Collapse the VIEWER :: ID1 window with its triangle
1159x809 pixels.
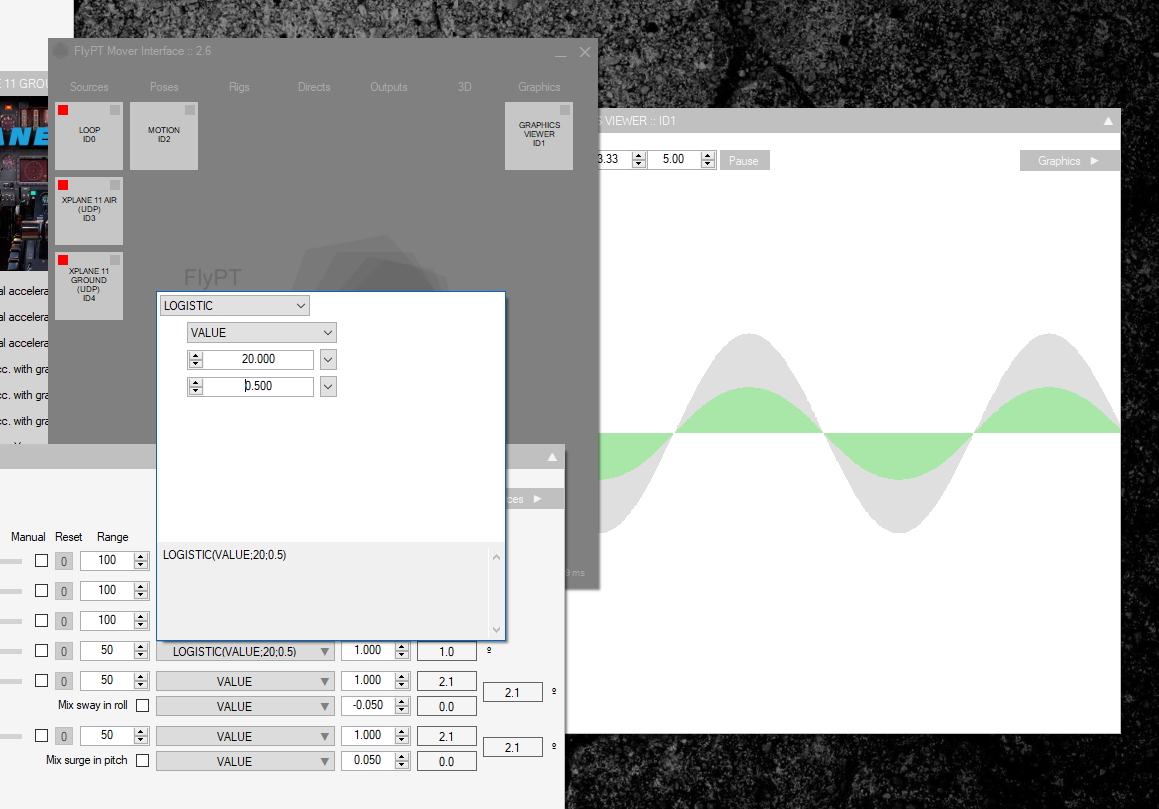pos(1108,121)
